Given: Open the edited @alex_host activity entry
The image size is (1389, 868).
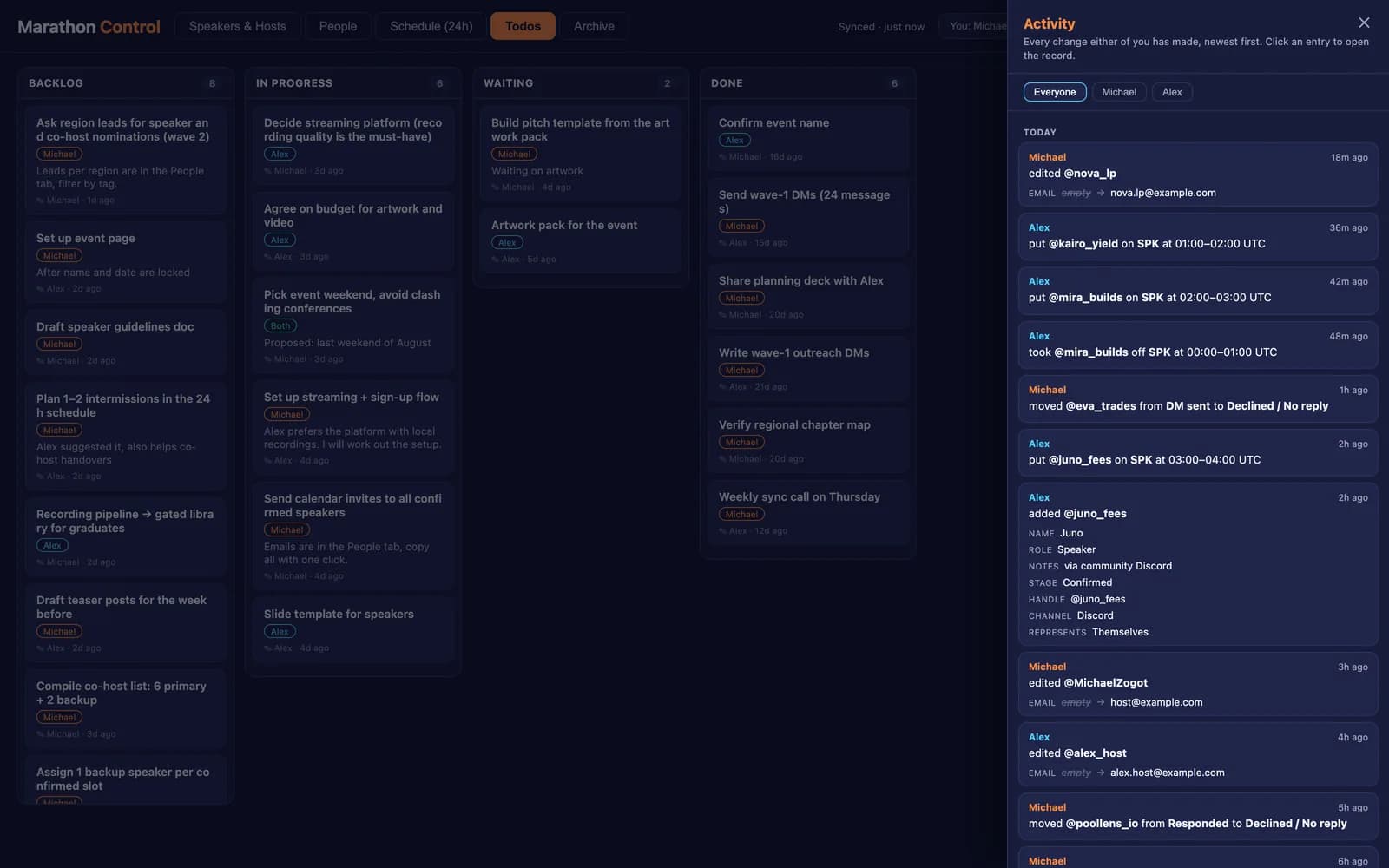Looking at the screenshot, I should point(1198,754).
